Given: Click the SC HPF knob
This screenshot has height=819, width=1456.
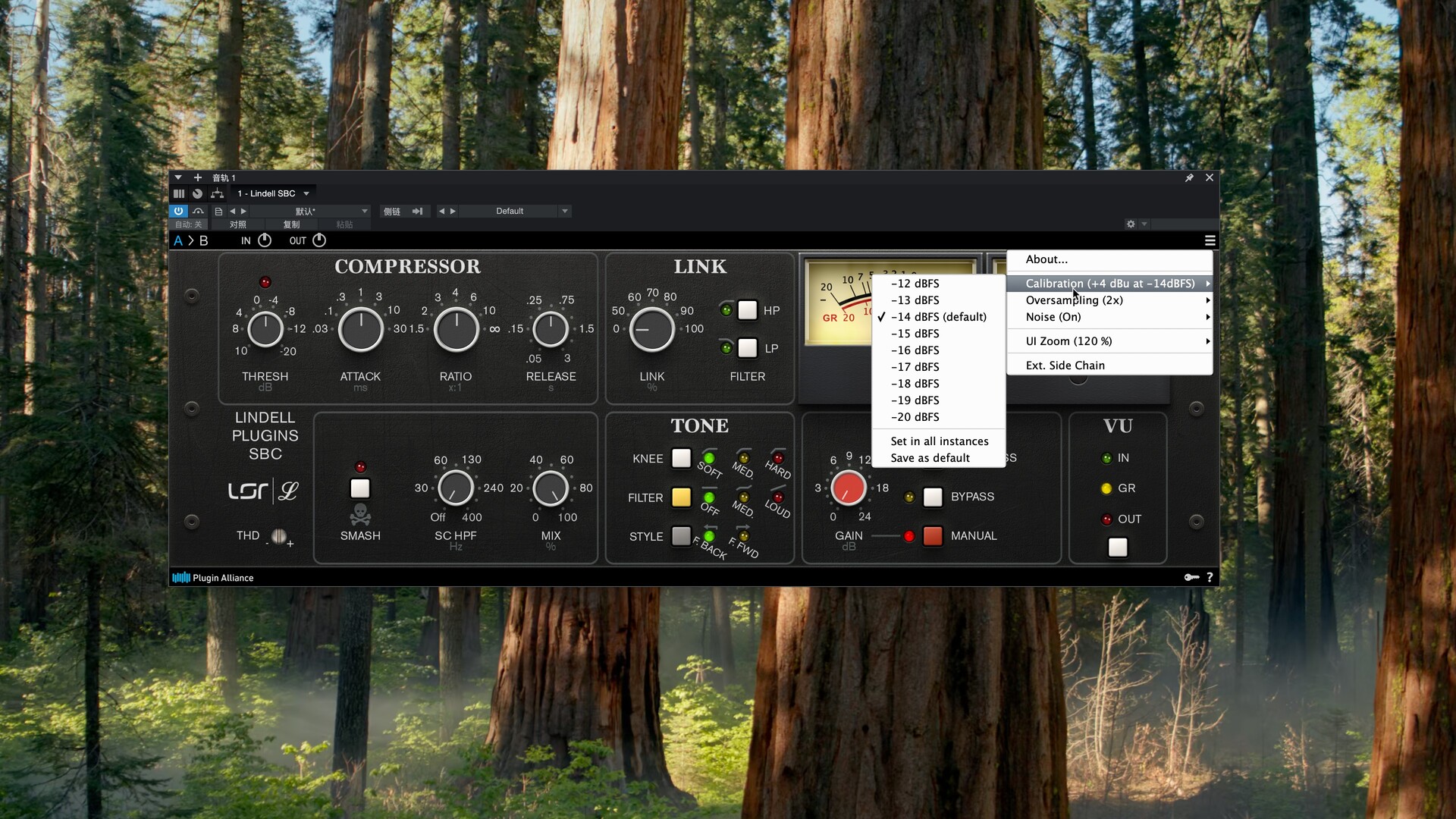Looking at the screenshot, I should 456,488.
